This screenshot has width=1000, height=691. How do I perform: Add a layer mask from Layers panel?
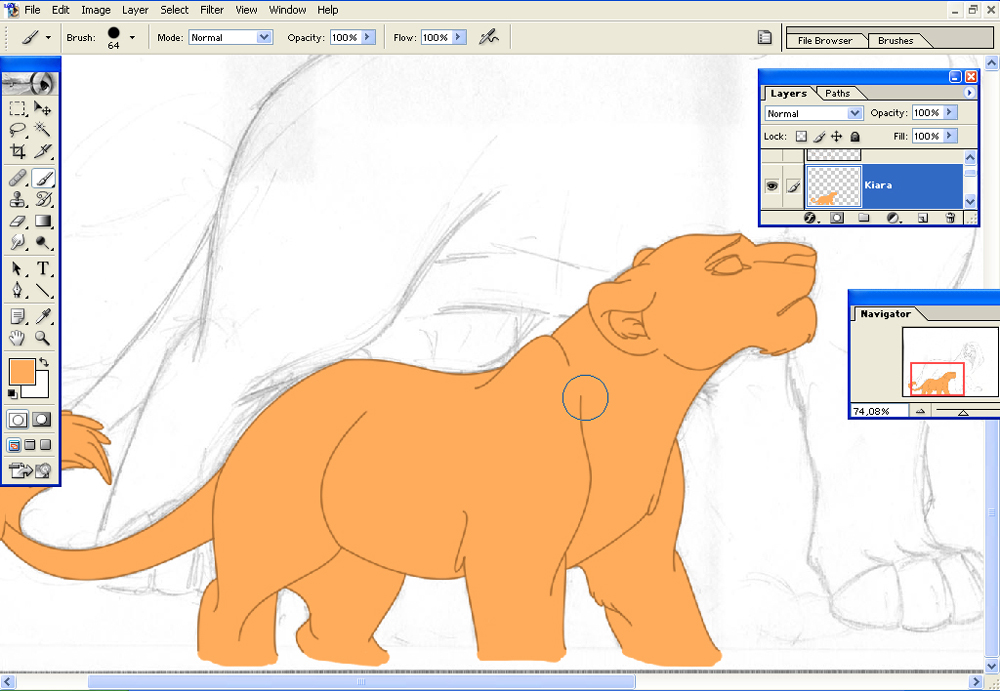(837, 218)
